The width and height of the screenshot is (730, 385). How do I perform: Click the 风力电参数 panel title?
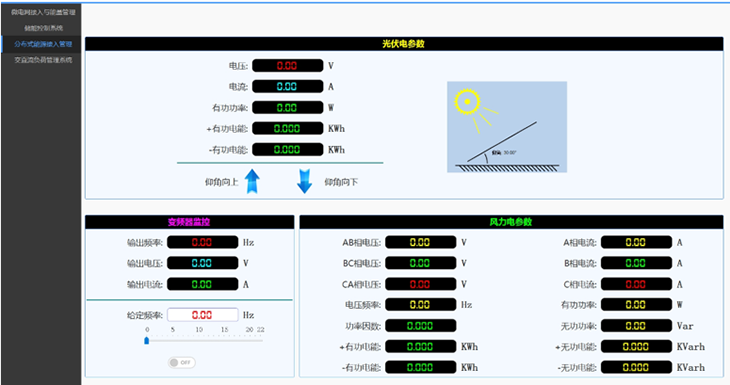pyautogui.click(x=511, y=222)
